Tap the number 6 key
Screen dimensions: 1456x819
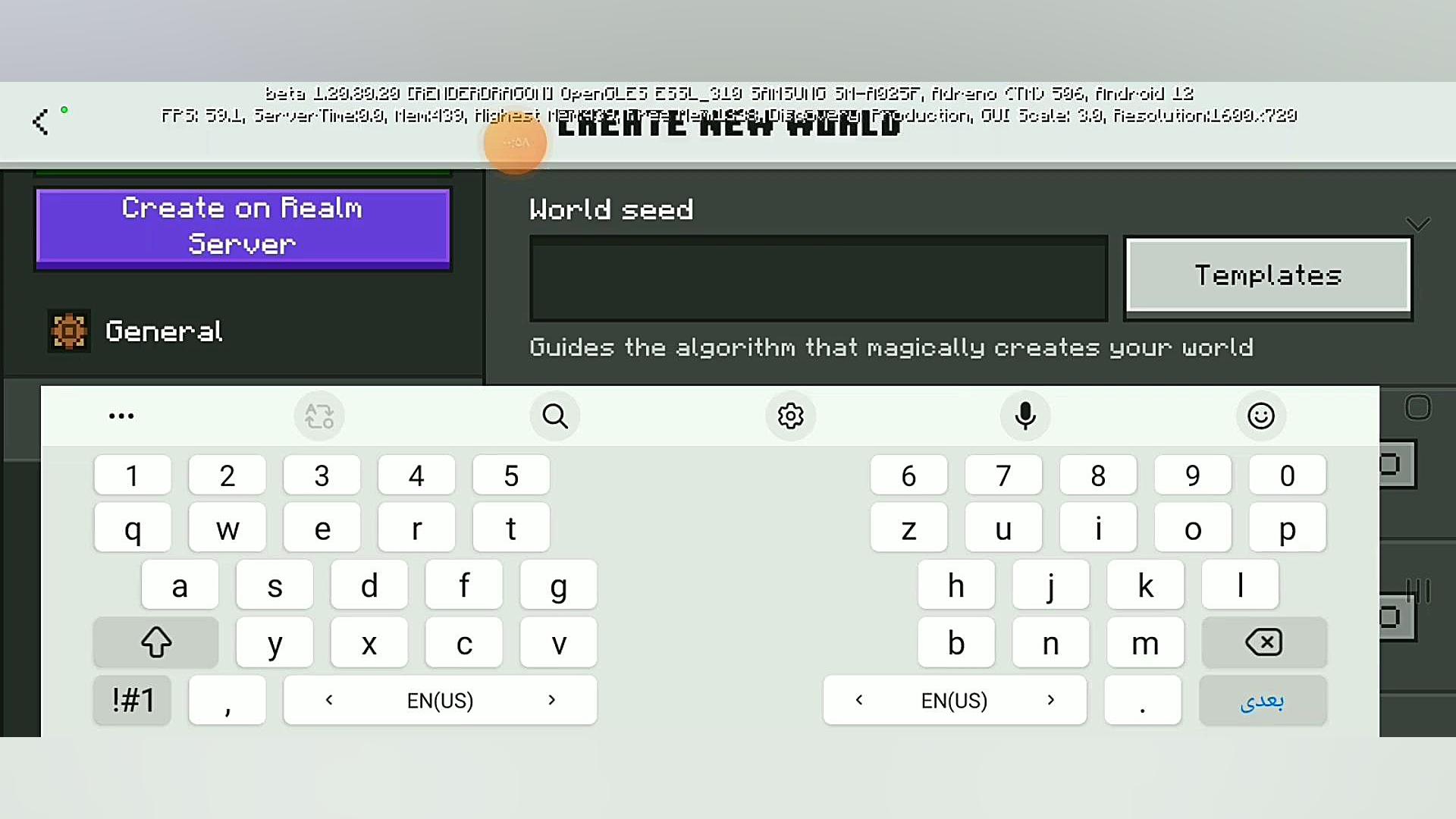[x=908, y=475]
